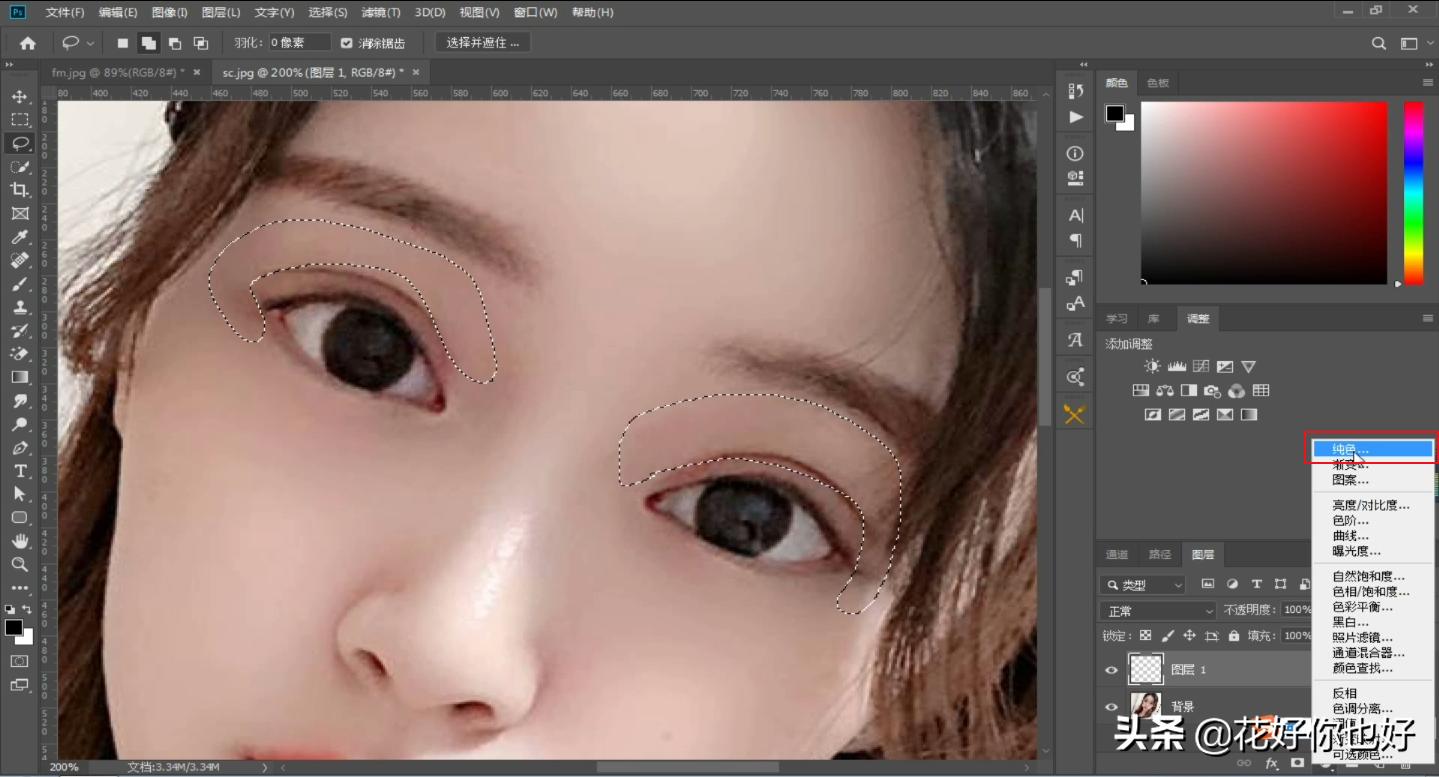Open the 滤镜(T) menu
Viewport: 1439px width, 777px height.
click(x=380, y=13)
